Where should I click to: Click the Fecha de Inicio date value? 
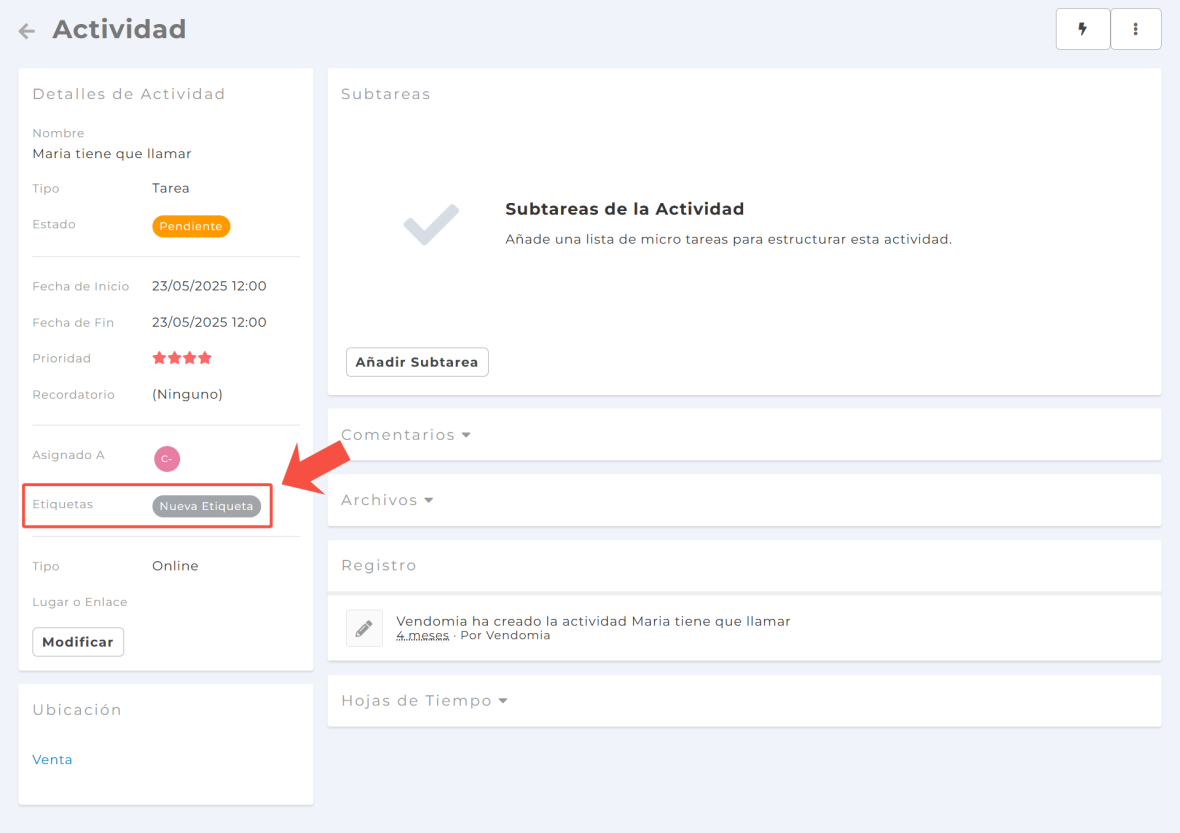point(209,286)
